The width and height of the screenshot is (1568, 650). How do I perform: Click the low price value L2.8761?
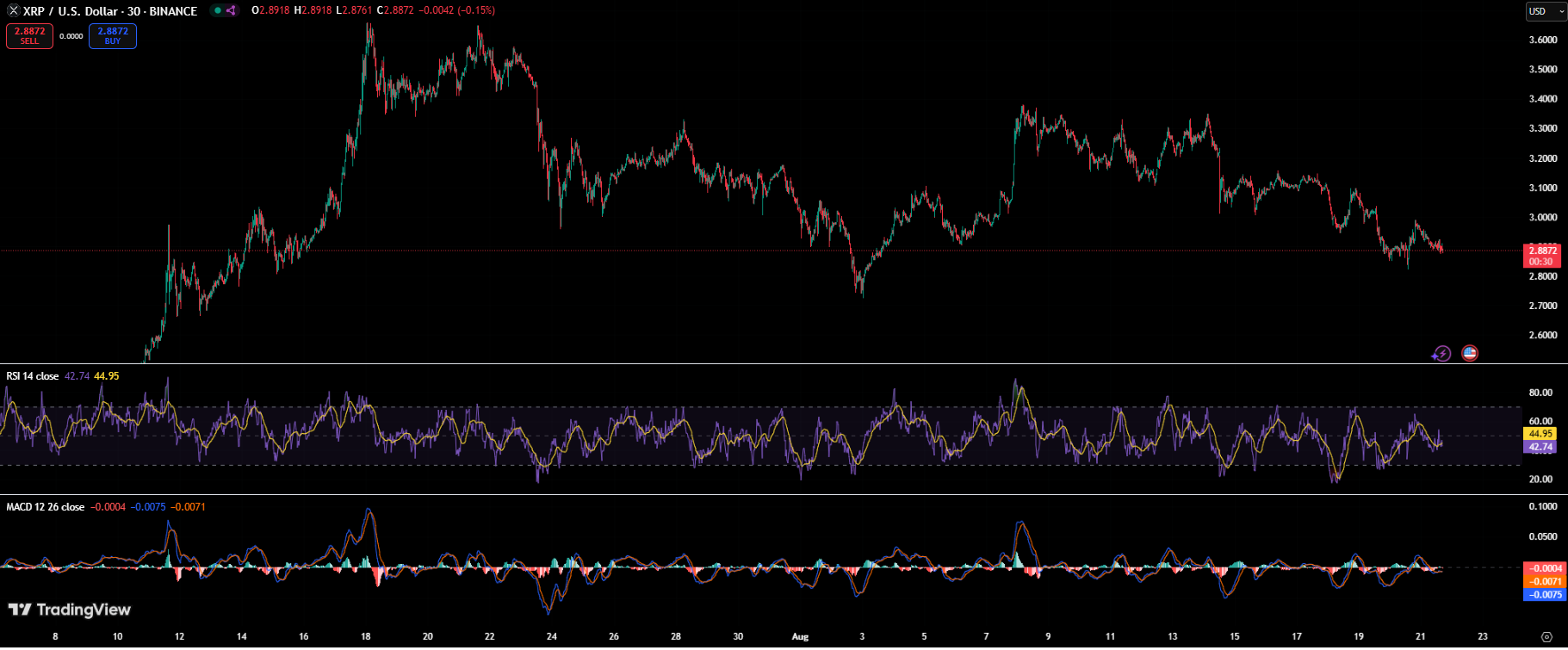point(354,10)
